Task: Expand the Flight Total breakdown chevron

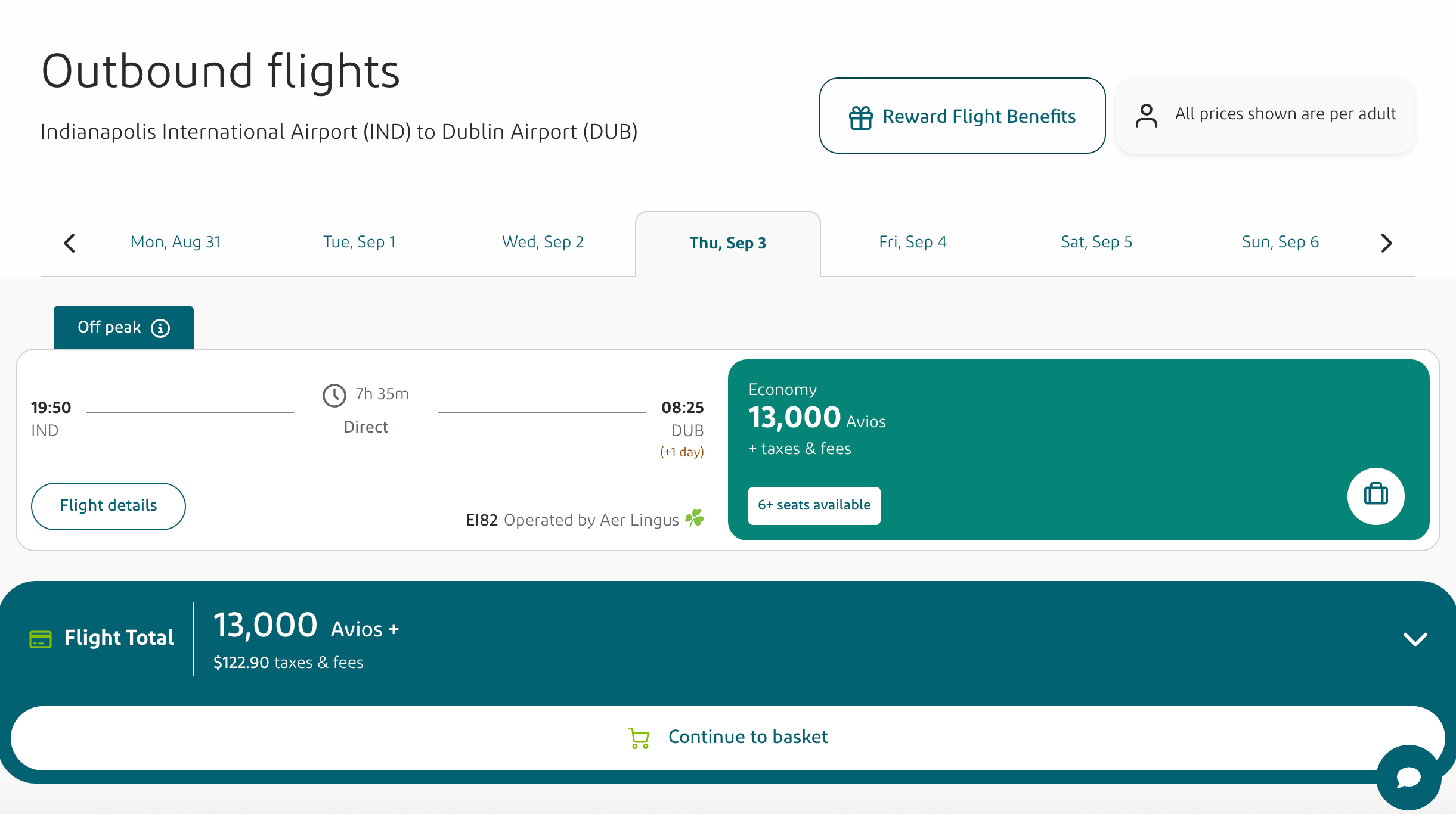Action: (x=1415, y=639)
